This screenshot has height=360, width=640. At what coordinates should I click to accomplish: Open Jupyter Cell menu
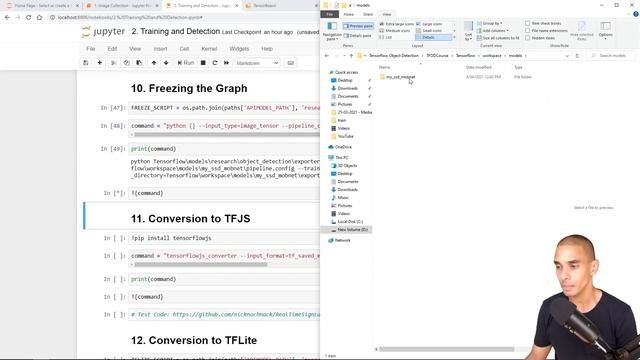tap(184, 49)
